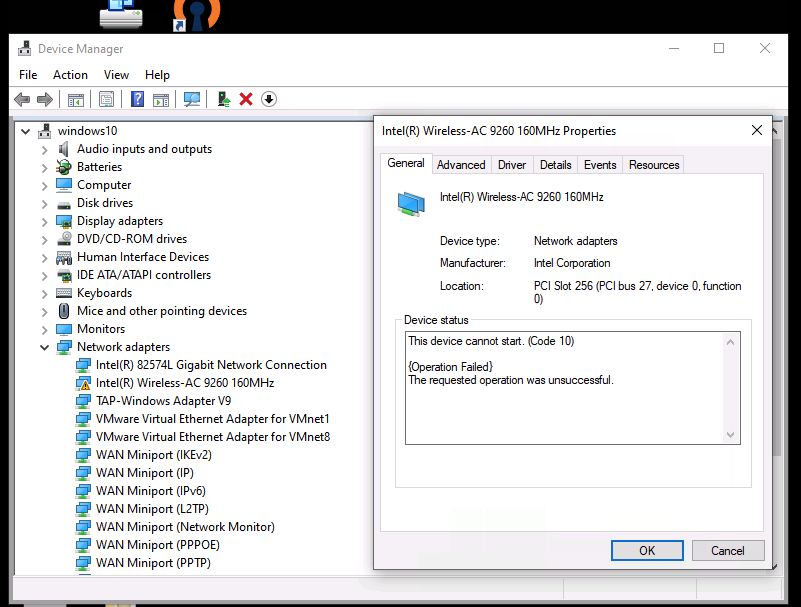Switch to the Events tab
This screenshot has height=607, width=801.
pos(600,165)
